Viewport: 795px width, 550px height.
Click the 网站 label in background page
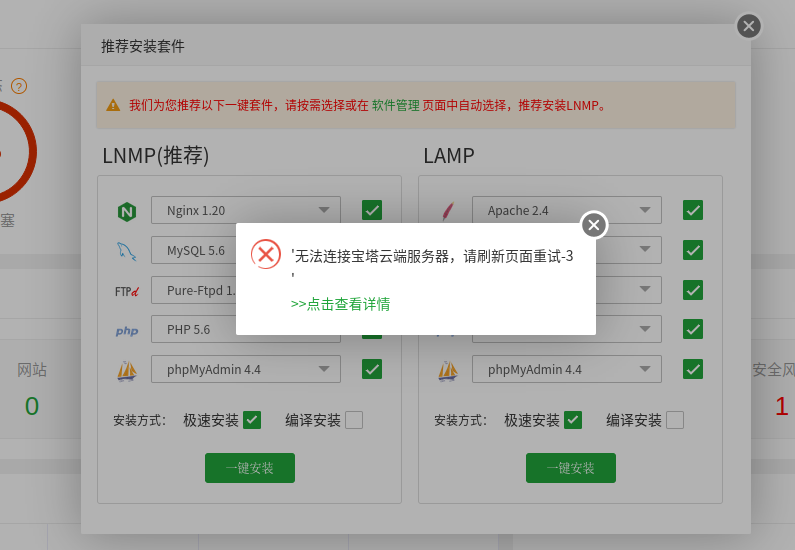tap(31, 370)
